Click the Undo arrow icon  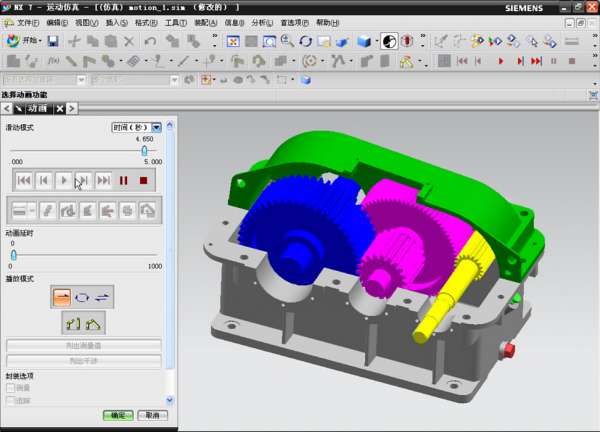point(151,41)
